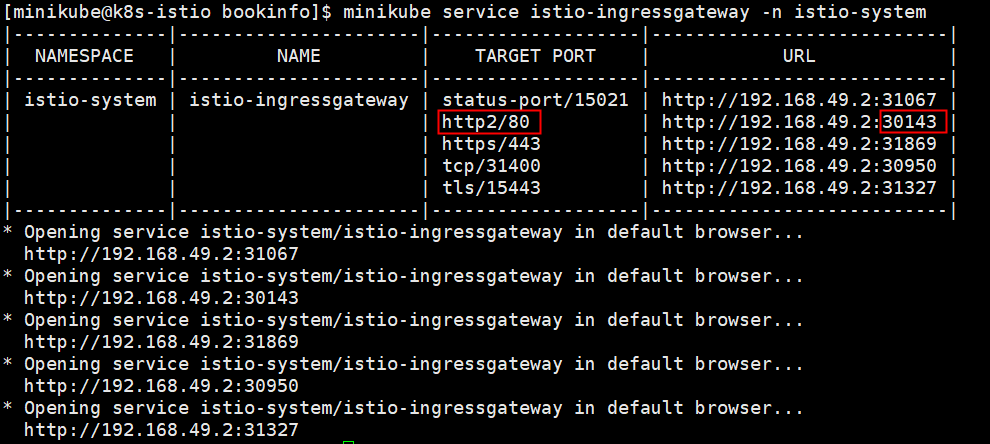The width and height of the screenshot is (990, 444).
Task: Click the https/443 target port
Action: click(491, 144)
